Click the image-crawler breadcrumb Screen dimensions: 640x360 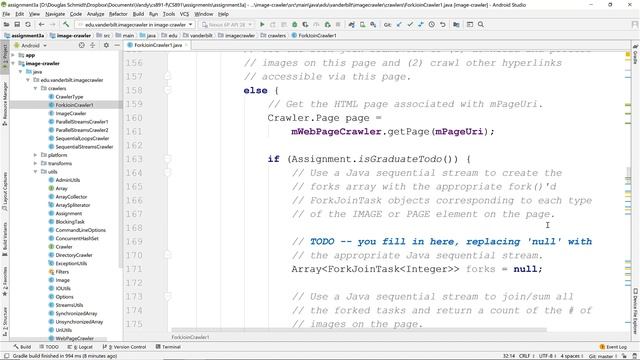pos(71,36)
